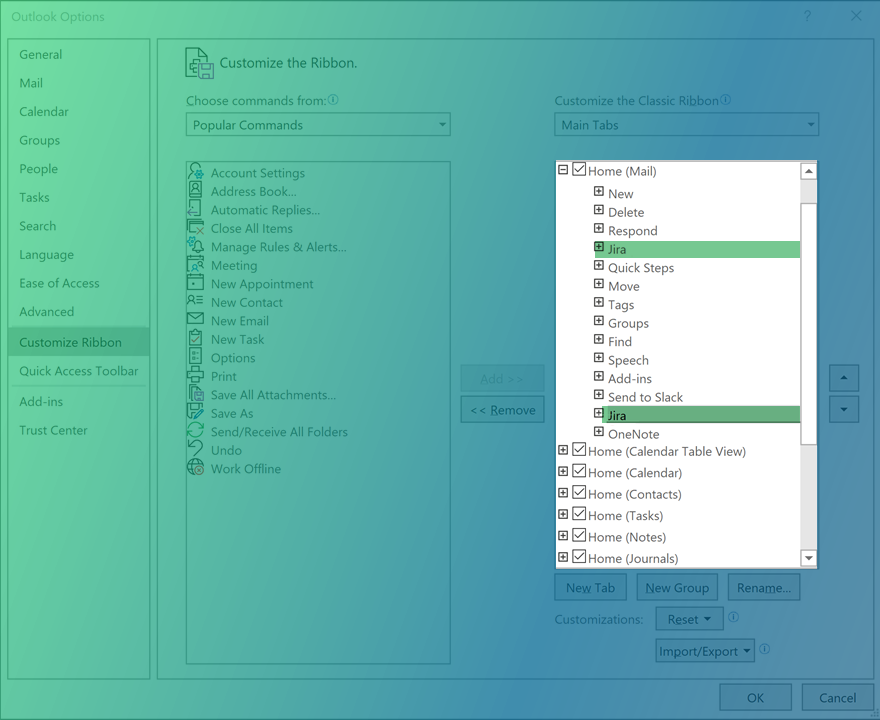Open the Customize the Classic Ribbon dropdown

[686, 125]
